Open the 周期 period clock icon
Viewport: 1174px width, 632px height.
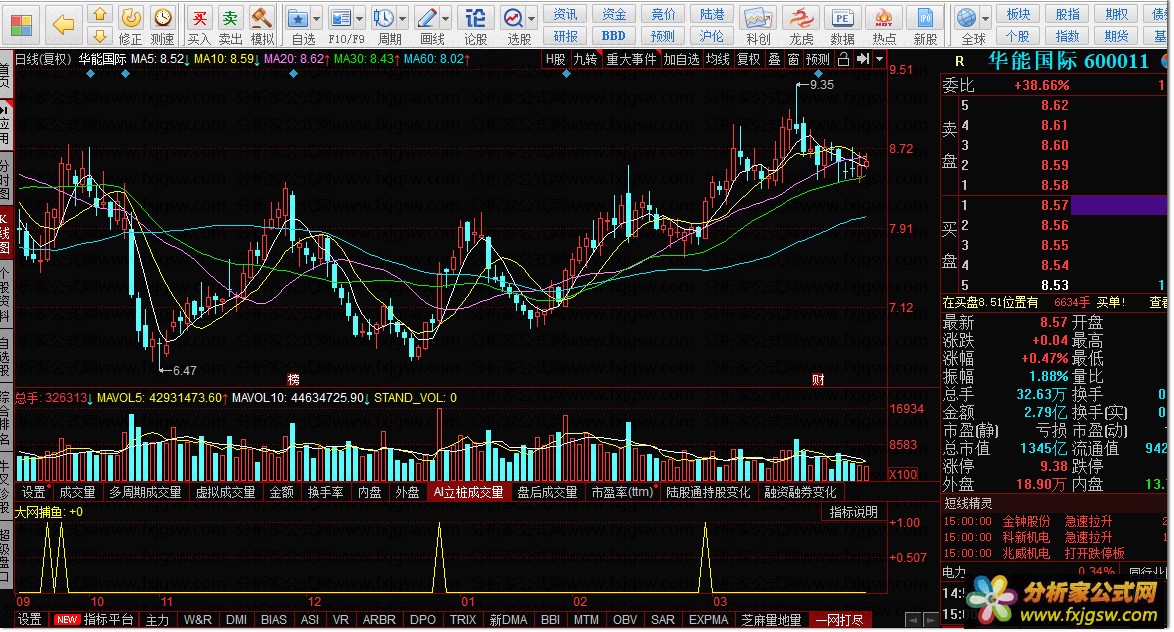click(383, 18)
